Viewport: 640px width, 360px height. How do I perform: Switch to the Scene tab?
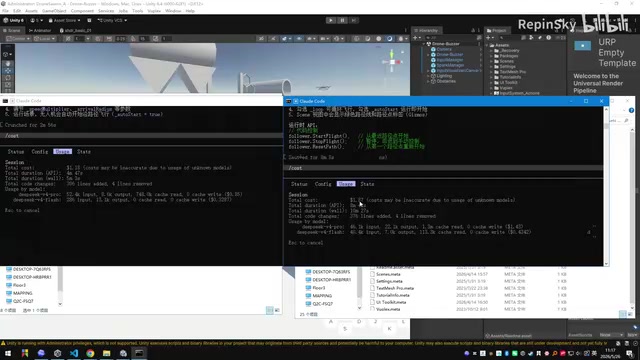point(12,30)
